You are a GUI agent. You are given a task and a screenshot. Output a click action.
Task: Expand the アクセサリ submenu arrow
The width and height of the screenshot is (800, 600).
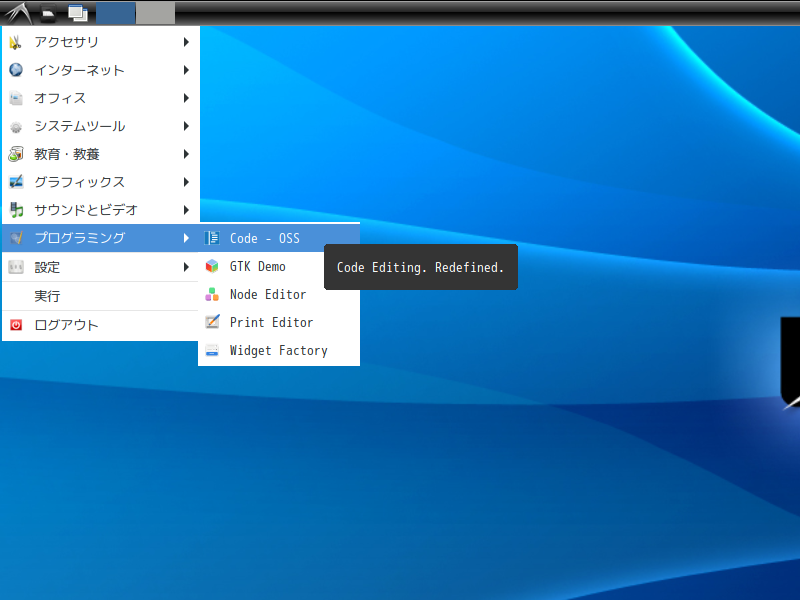coord(186,42)
